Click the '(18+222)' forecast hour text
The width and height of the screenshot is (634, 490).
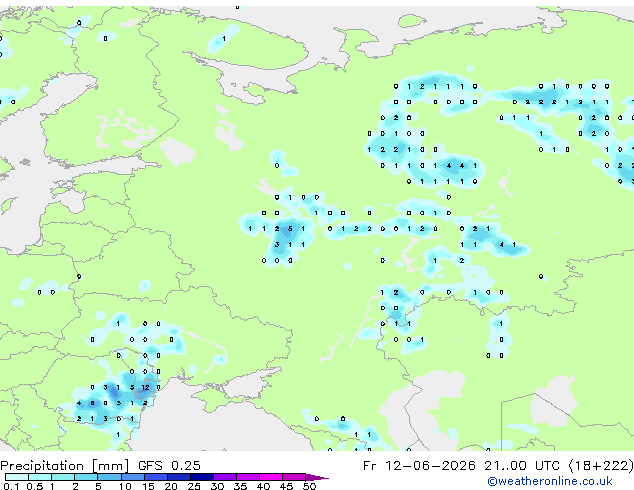(x=601, y=466)
